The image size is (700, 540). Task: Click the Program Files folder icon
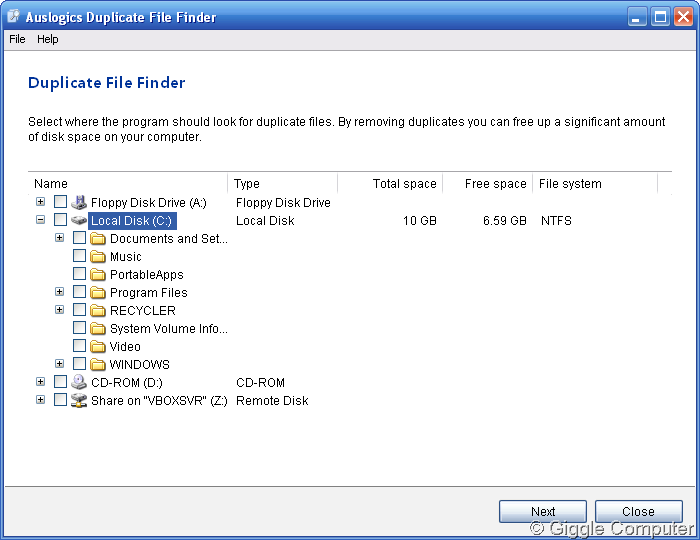click(98, 292)
